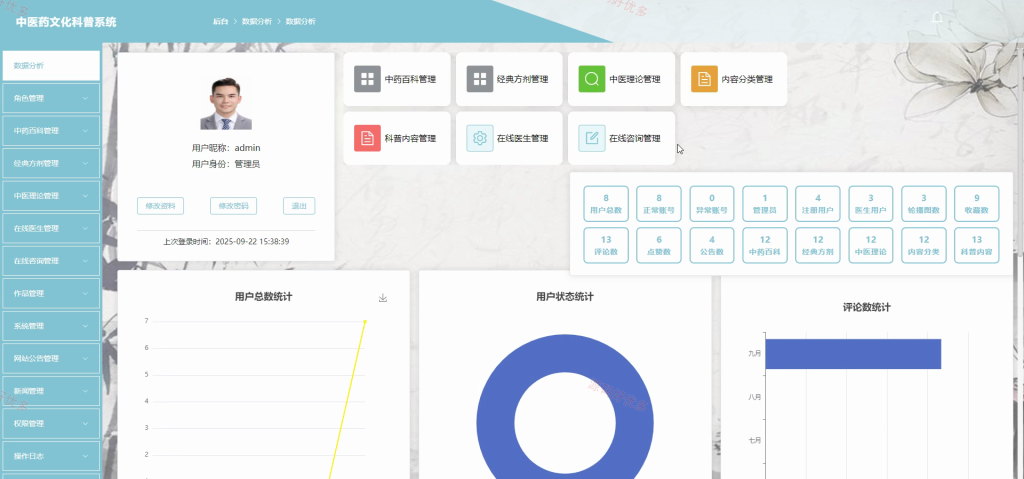Click the 科普内容 stat tile
Viewport: 1024px width, 479px height.
pyautogui.click(x=977, y=245)
